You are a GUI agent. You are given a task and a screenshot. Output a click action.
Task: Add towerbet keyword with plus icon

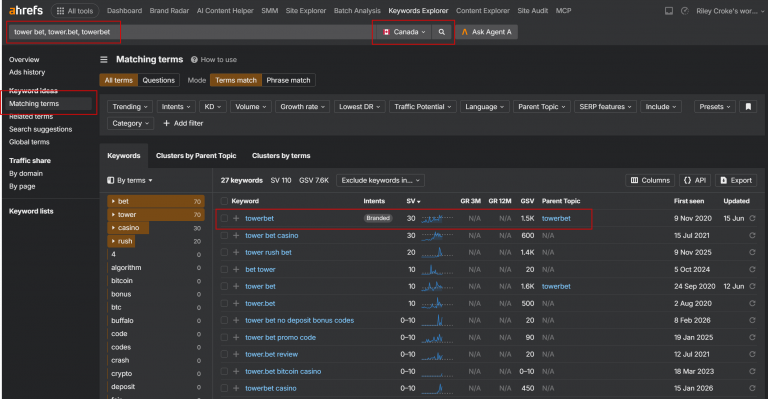tap(236, 218)
